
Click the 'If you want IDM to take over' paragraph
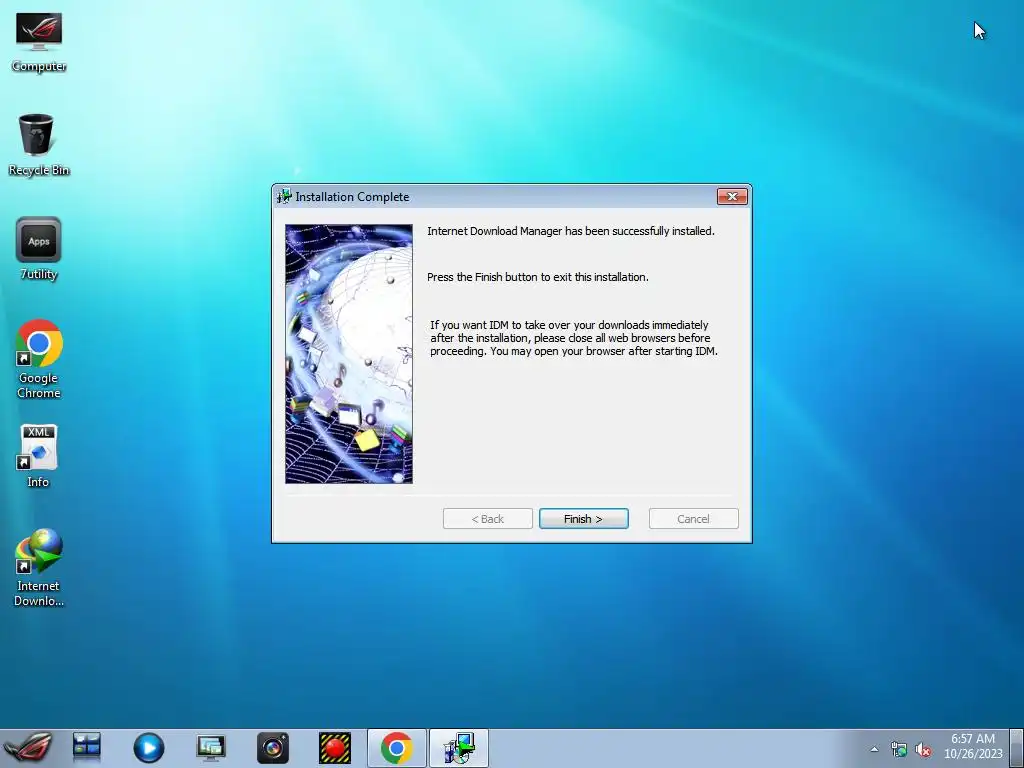pyautogui.click(x=573, y=338)
